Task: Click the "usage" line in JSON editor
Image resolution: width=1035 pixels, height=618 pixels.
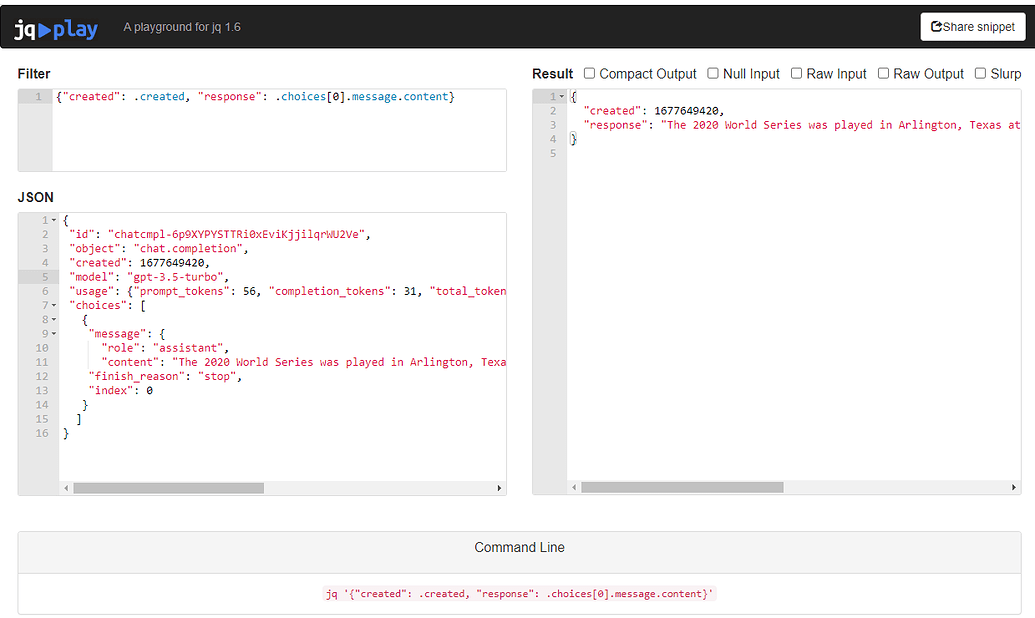Action: coord(287,291)
